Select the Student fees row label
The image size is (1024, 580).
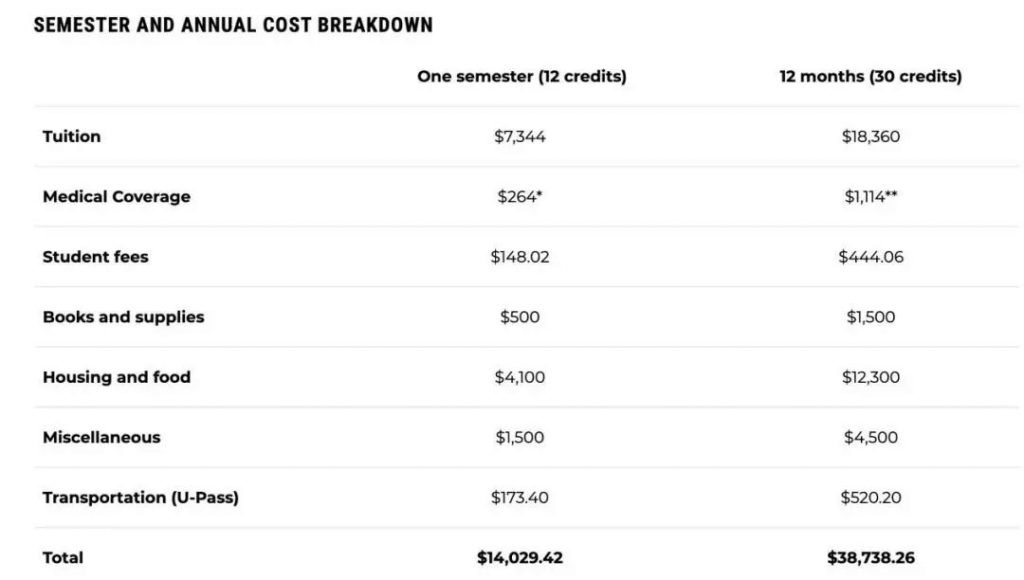coord(95,257)
